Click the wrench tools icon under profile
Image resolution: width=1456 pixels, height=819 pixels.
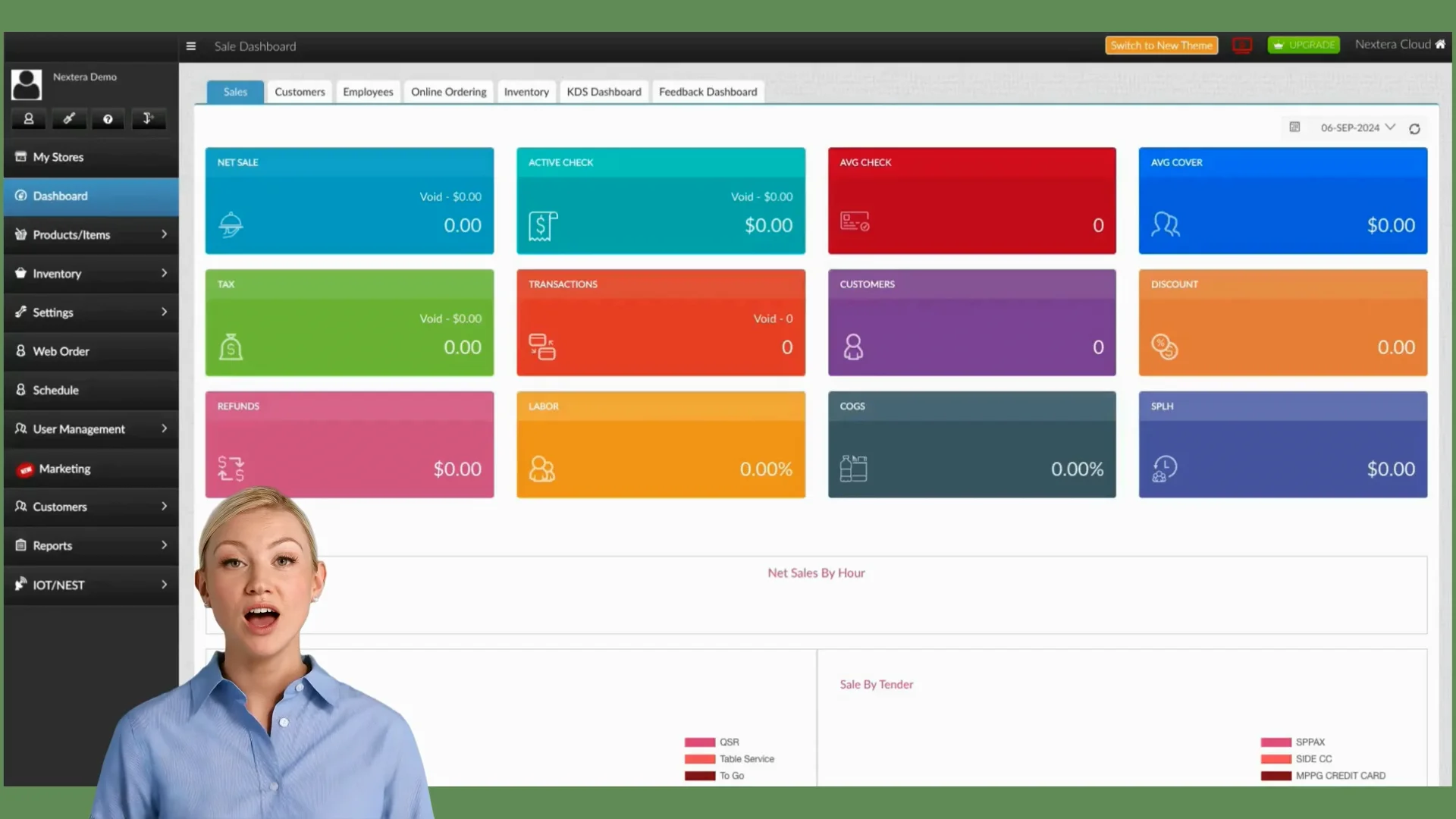tap(68, 119)
